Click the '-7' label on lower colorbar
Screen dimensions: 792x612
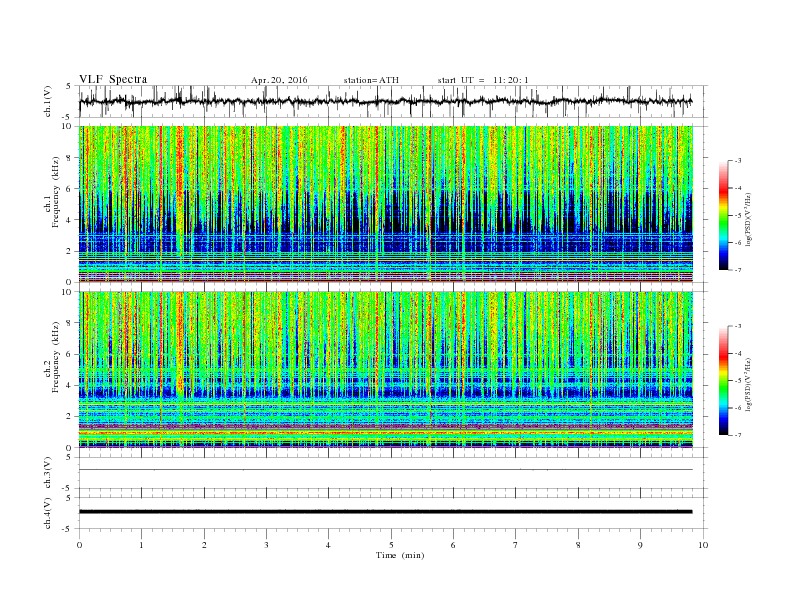coord(737,435)
